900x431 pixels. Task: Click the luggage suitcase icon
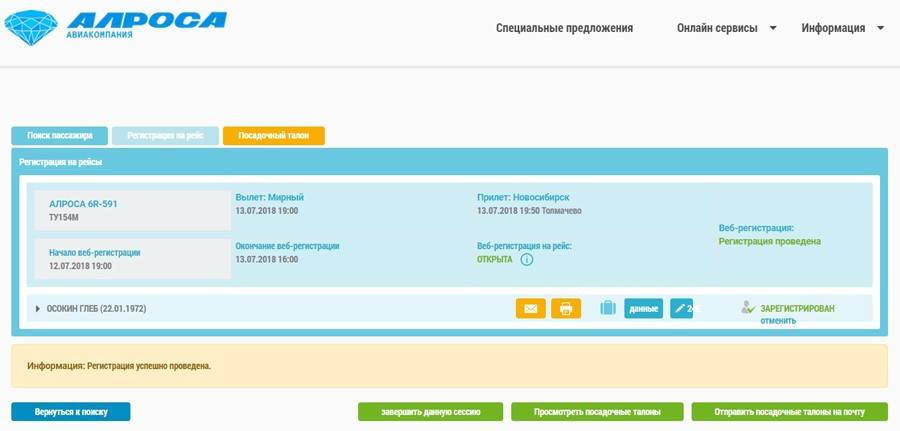tap(608, 308)
